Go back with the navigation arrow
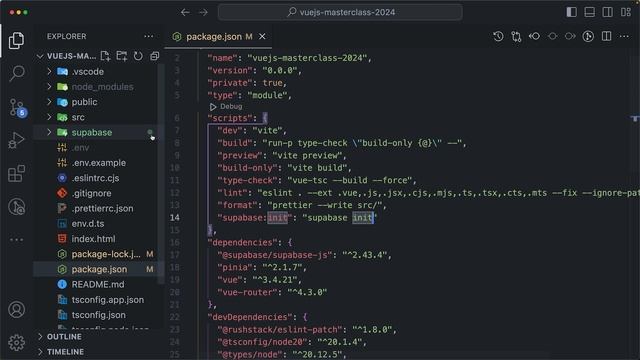 (x=185, y=12)
